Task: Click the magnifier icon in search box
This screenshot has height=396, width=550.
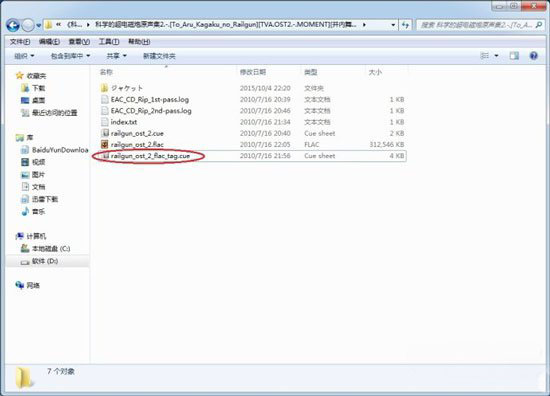Action: 539,25
